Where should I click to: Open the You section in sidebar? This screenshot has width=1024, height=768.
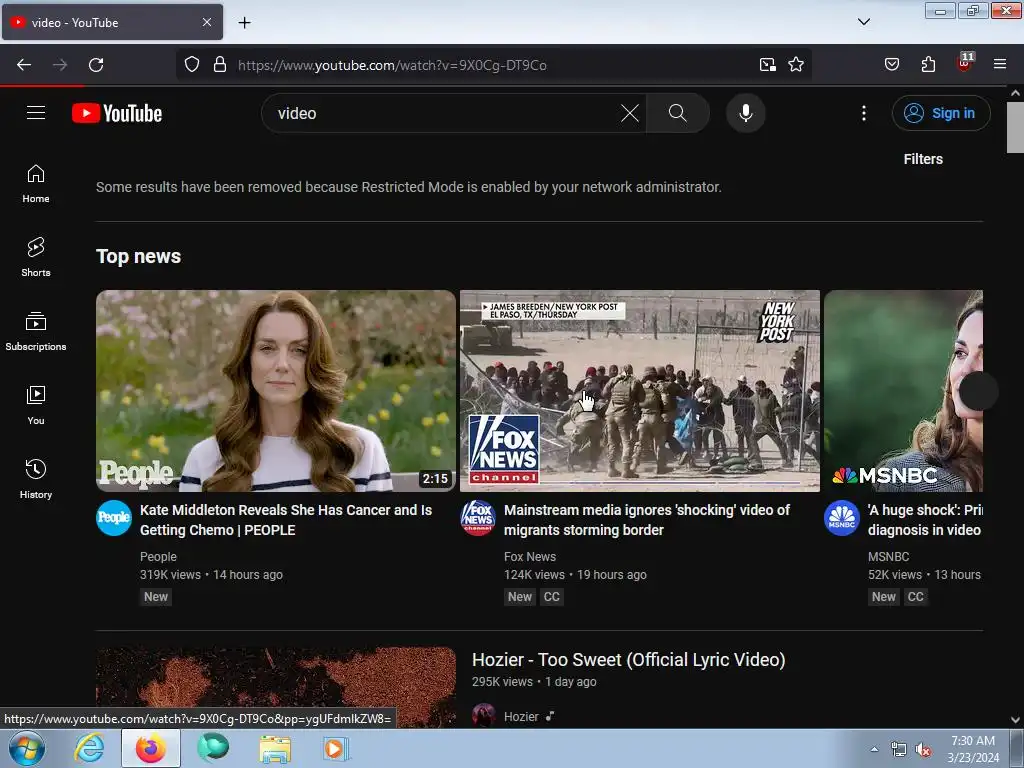[x=36, y=406]
